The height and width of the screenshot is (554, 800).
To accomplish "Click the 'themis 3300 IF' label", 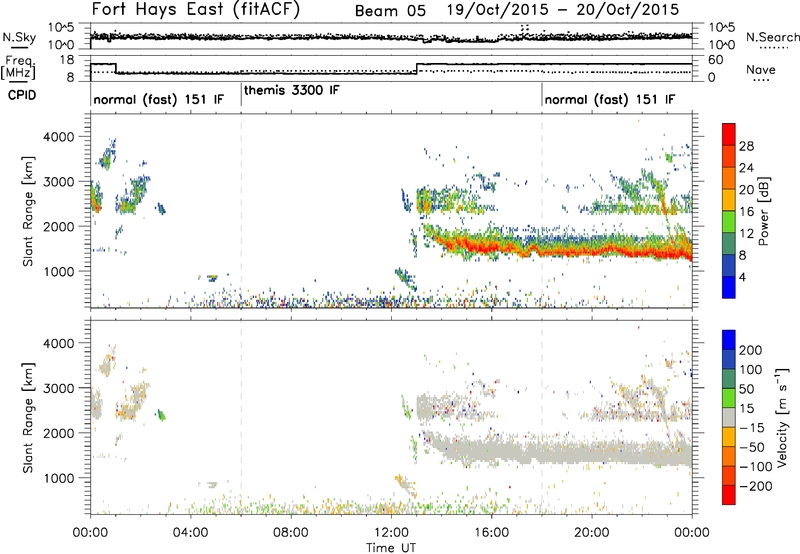I will [x=291, y=90].
